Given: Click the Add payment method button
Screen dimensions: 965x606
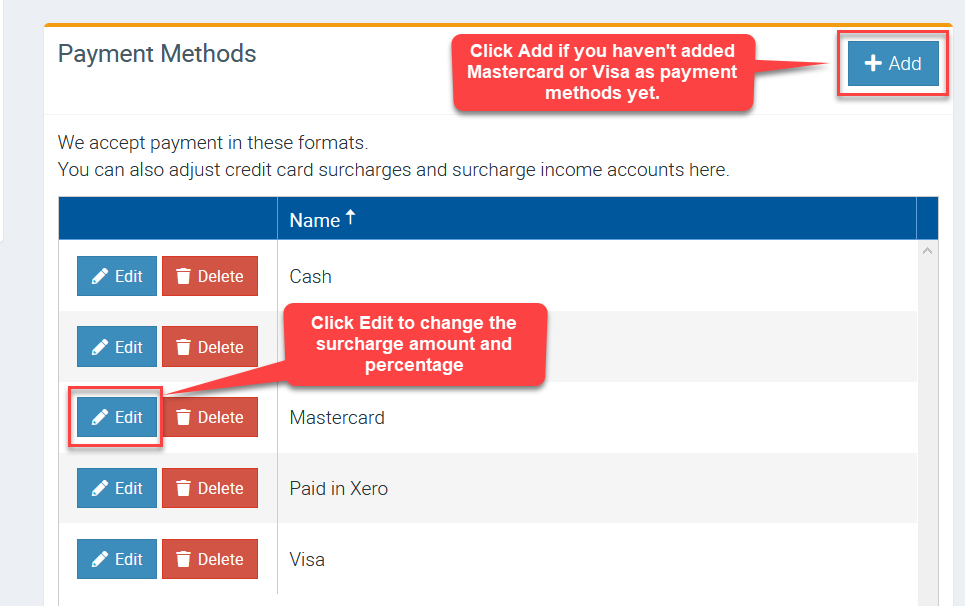Looking at the screenshot, I should click(893, 64).
